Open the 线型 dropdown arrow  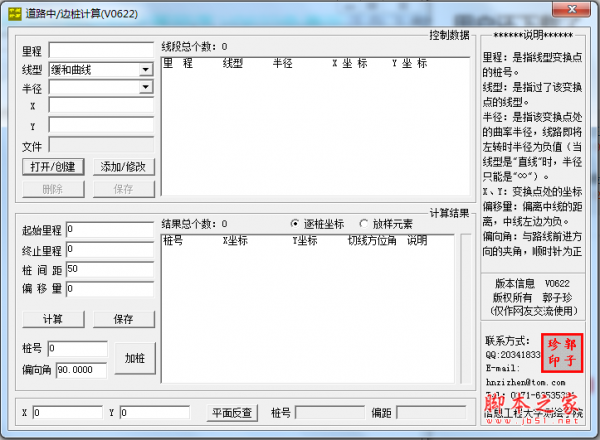tap(146, 70)
